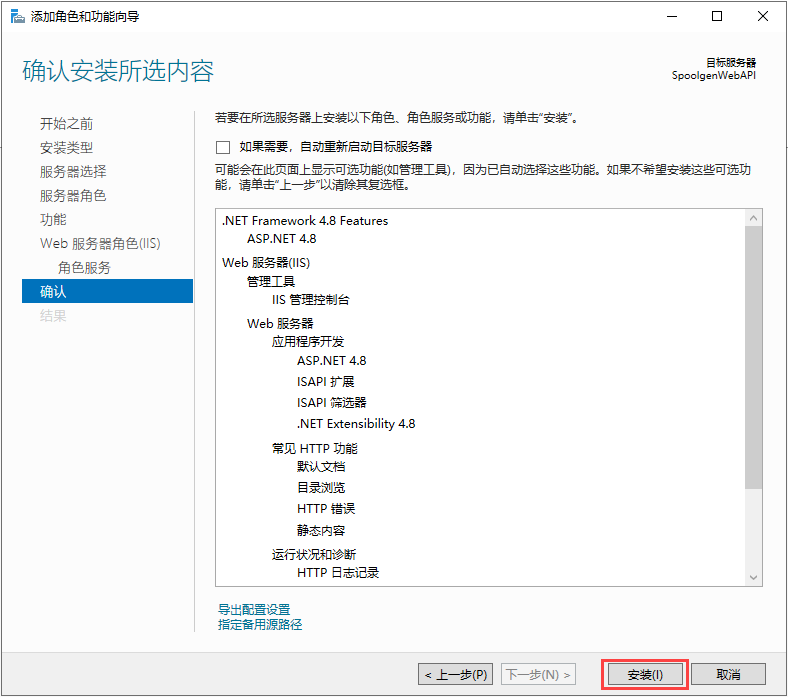Open the export configuration settings link
This screenshot has height=697, width=788.
254,609
